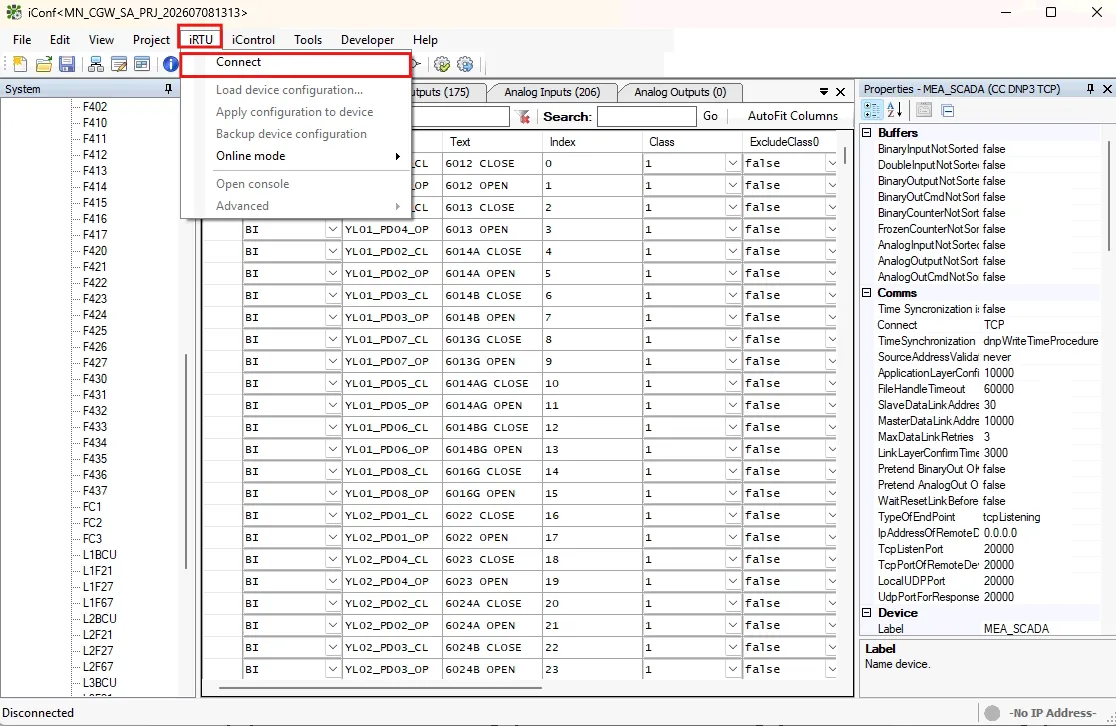Click the clear filter funnel icon

click(523, 117)
